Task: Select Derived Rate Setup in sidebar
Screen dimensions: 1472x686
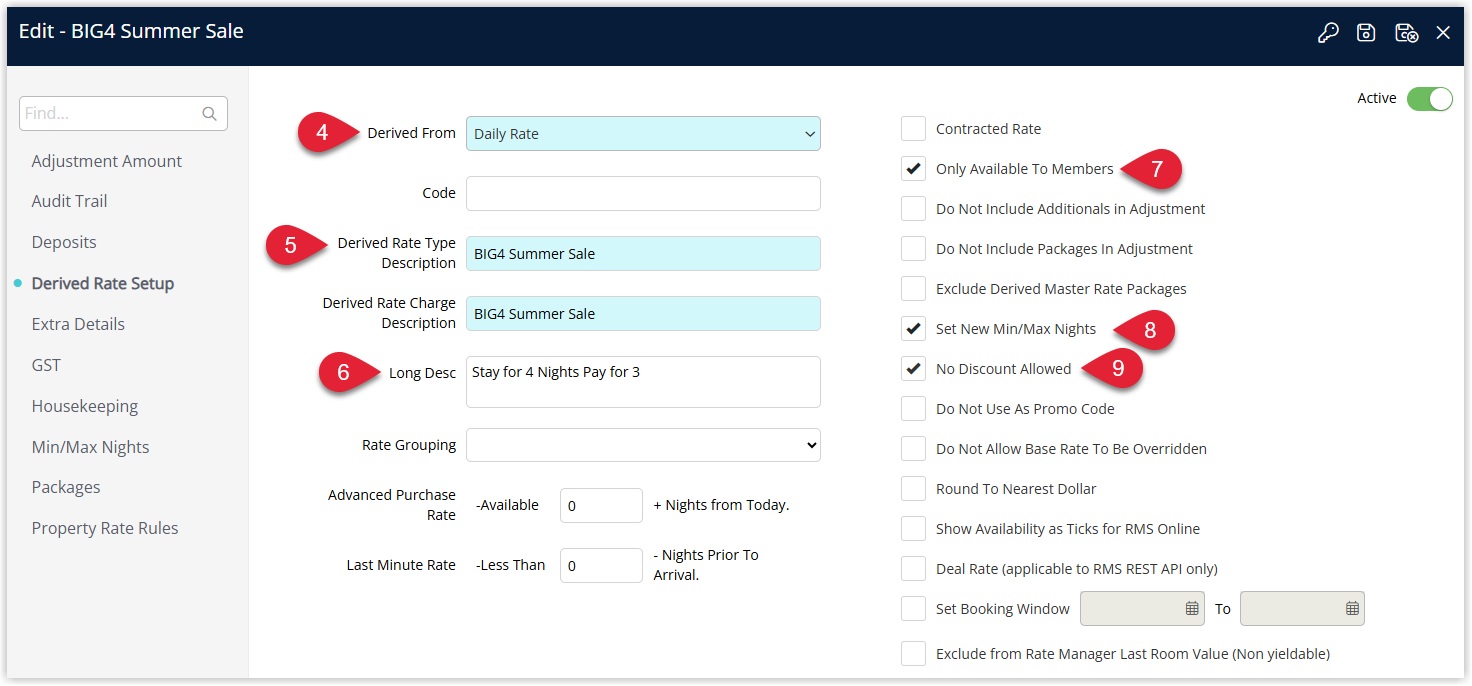Action: coord(103,283)
